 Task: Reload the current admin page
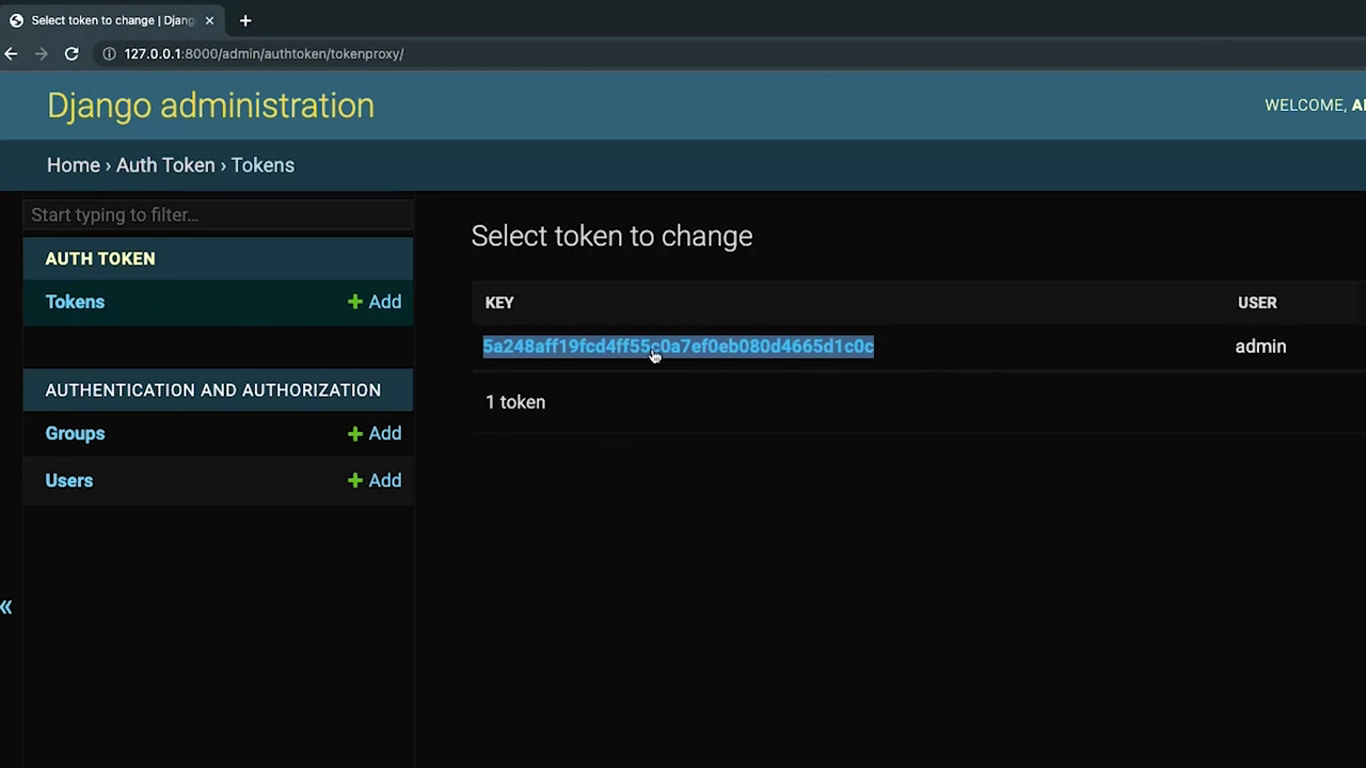click(x=72, y=54)
